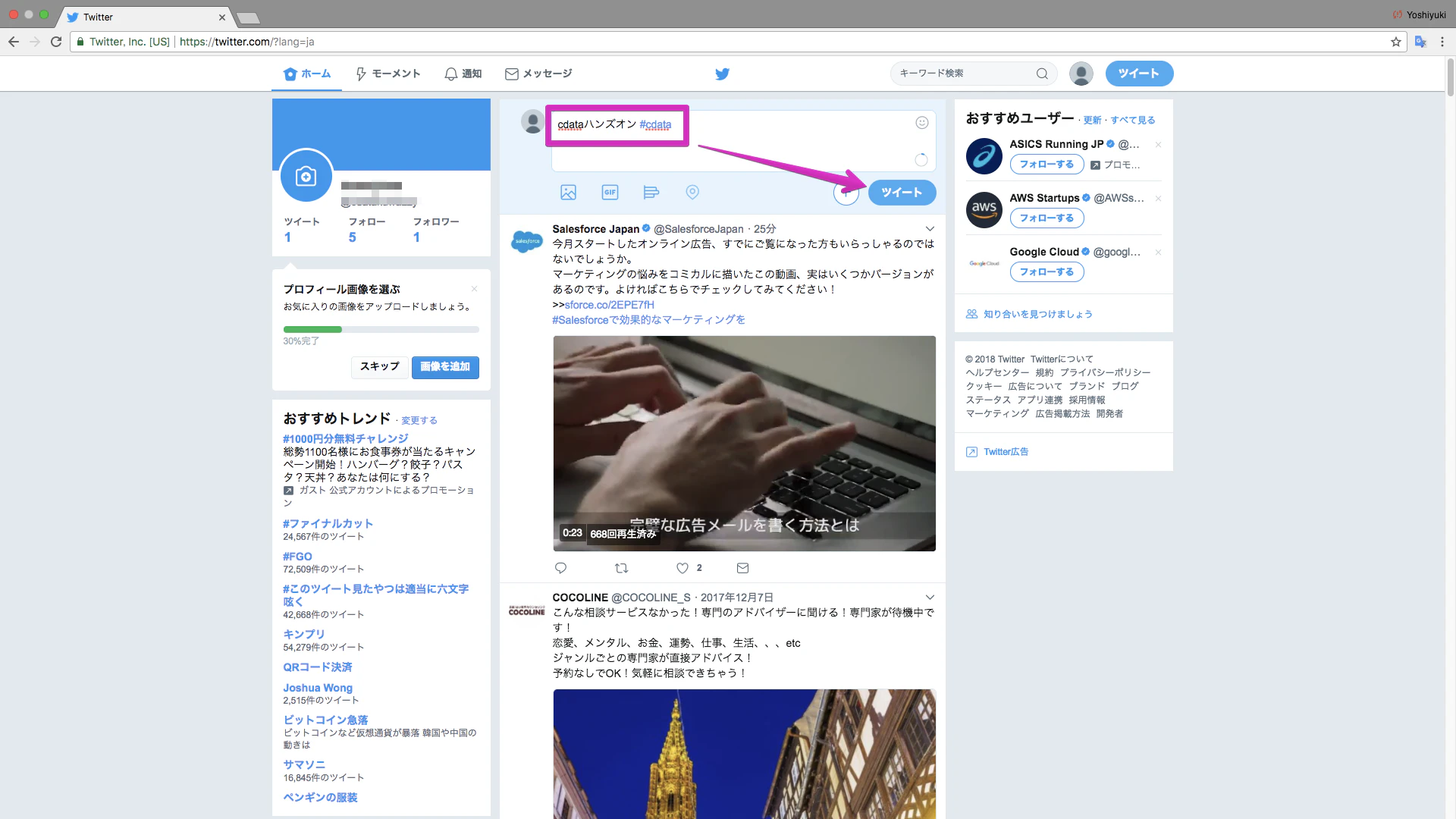Click the search magnifier icon
Viewport: 1456px width, 819px height.
point(1042,74)
